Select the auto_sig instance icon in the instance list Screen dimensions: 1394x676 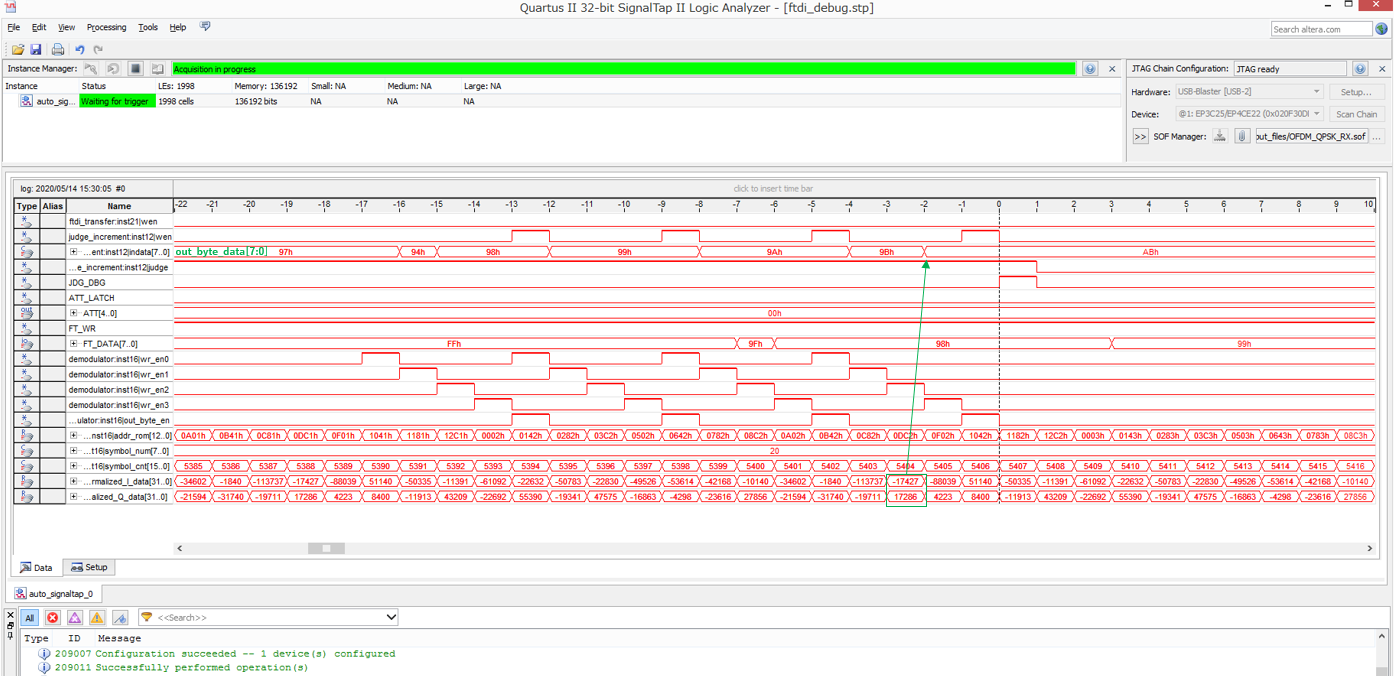click(x=26, y=101)
